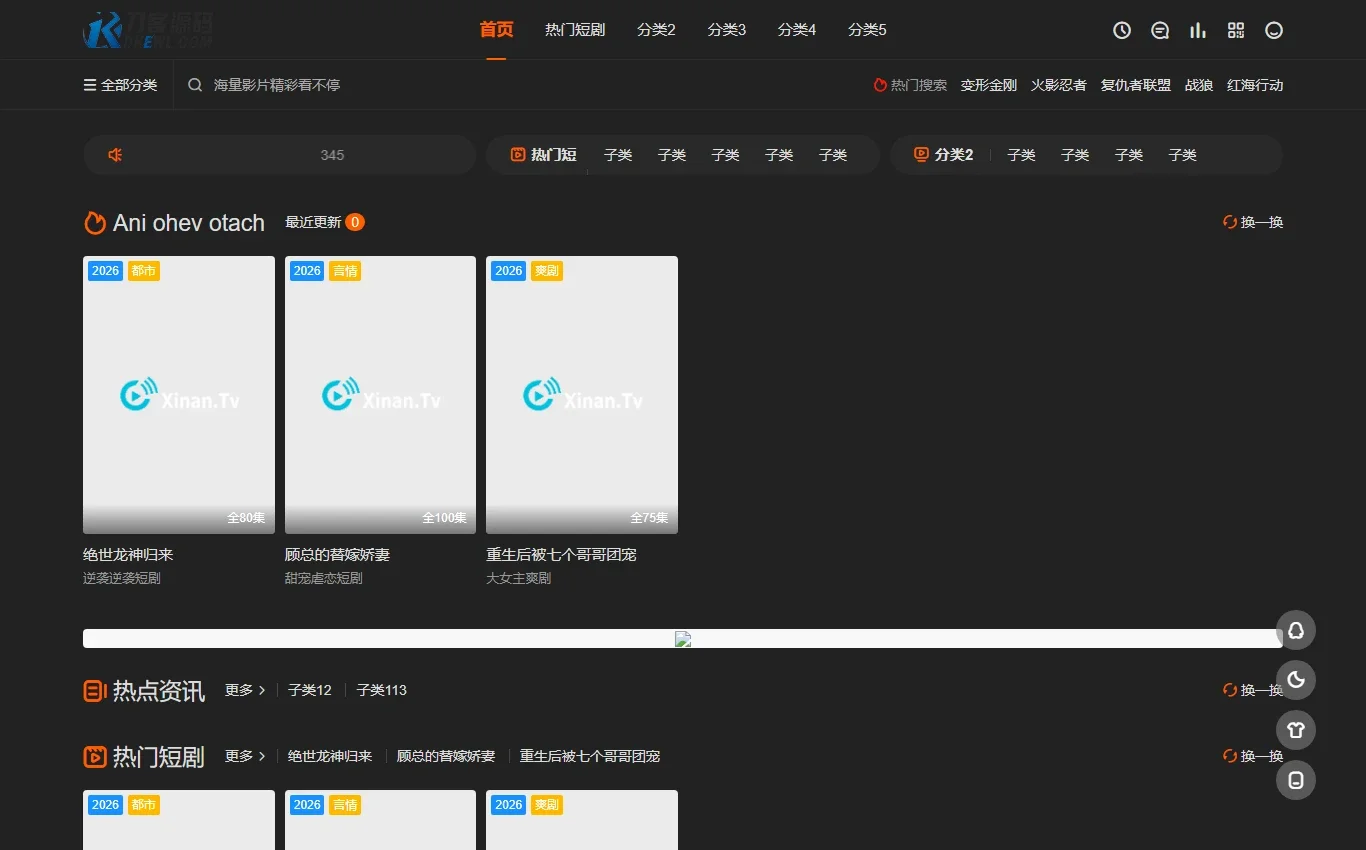Expand 更多 next to 热门短剧
Screen dimensions: 1366x850
[245, 756]
